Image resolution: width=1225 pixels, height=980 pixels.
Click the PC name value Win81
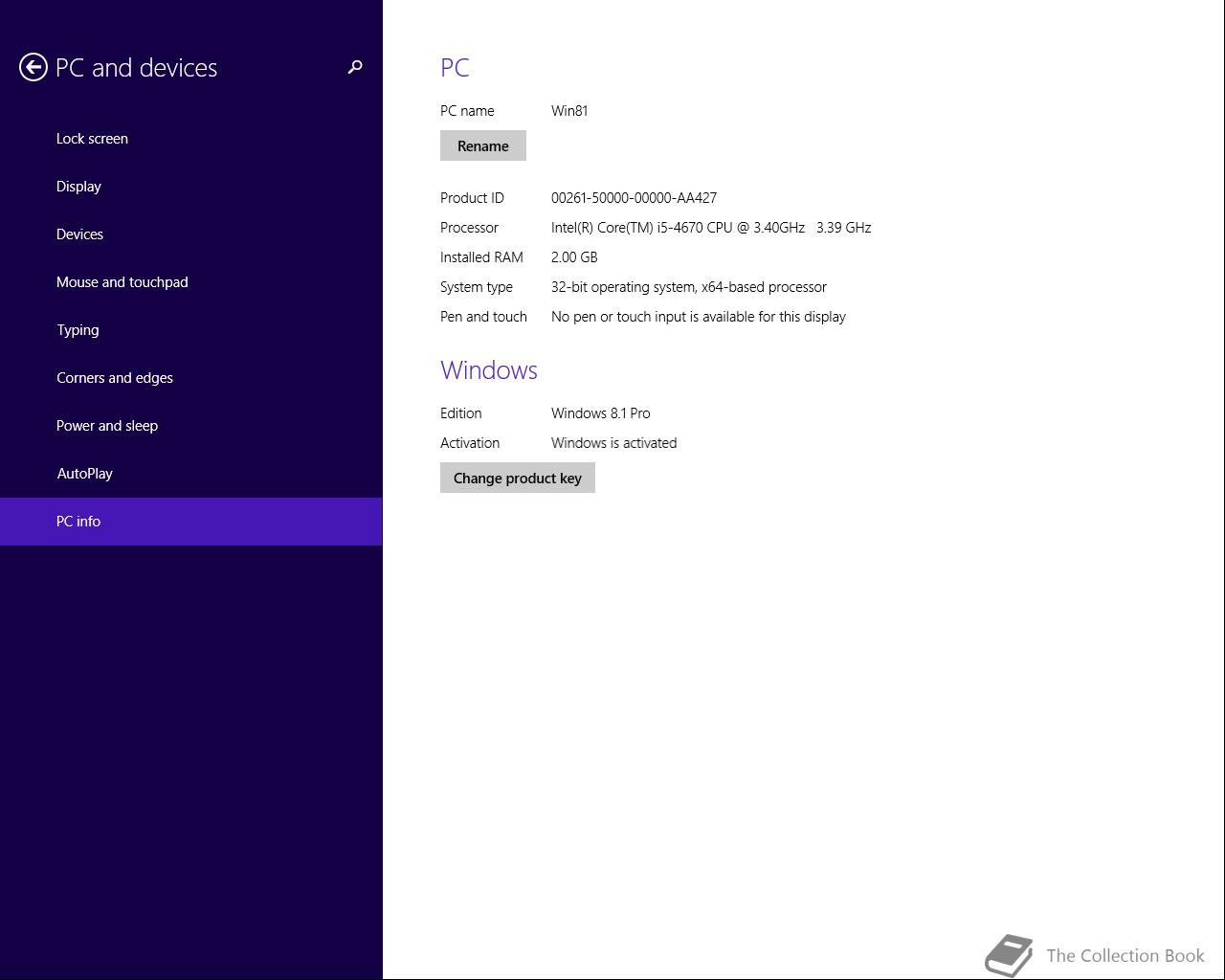pos(569,111)
